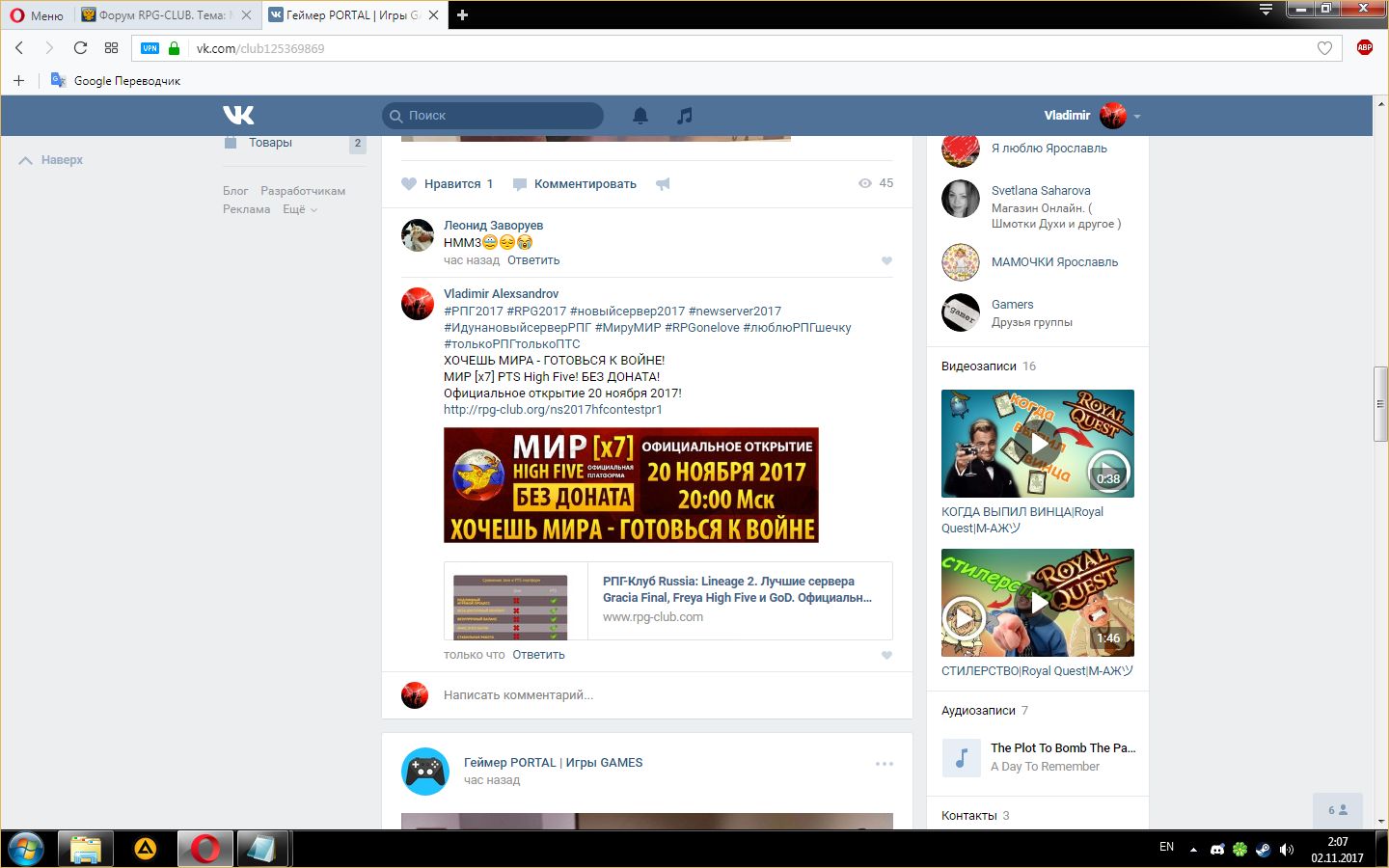Open a new browser tab

point(462,15)
